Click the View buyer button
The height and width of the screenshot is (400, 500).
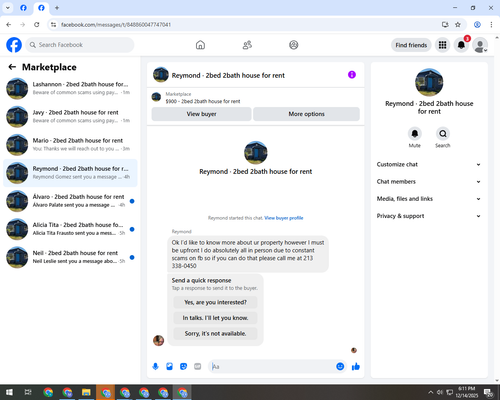201,114
